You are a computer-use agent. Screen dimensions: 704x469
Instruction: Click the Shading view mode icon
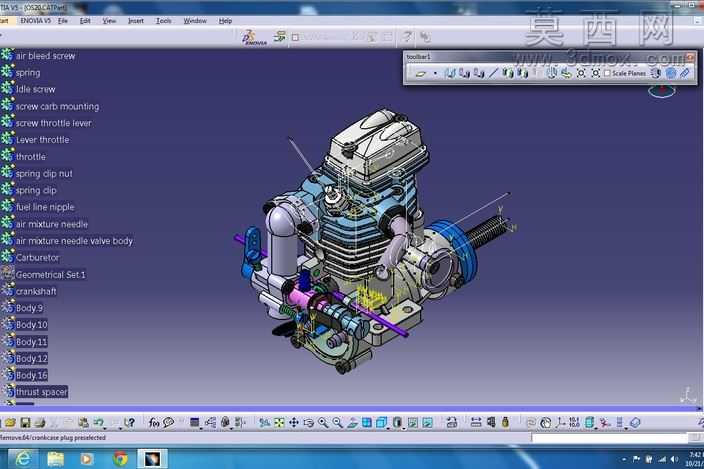pyautogui.click(x=397, y=422)
